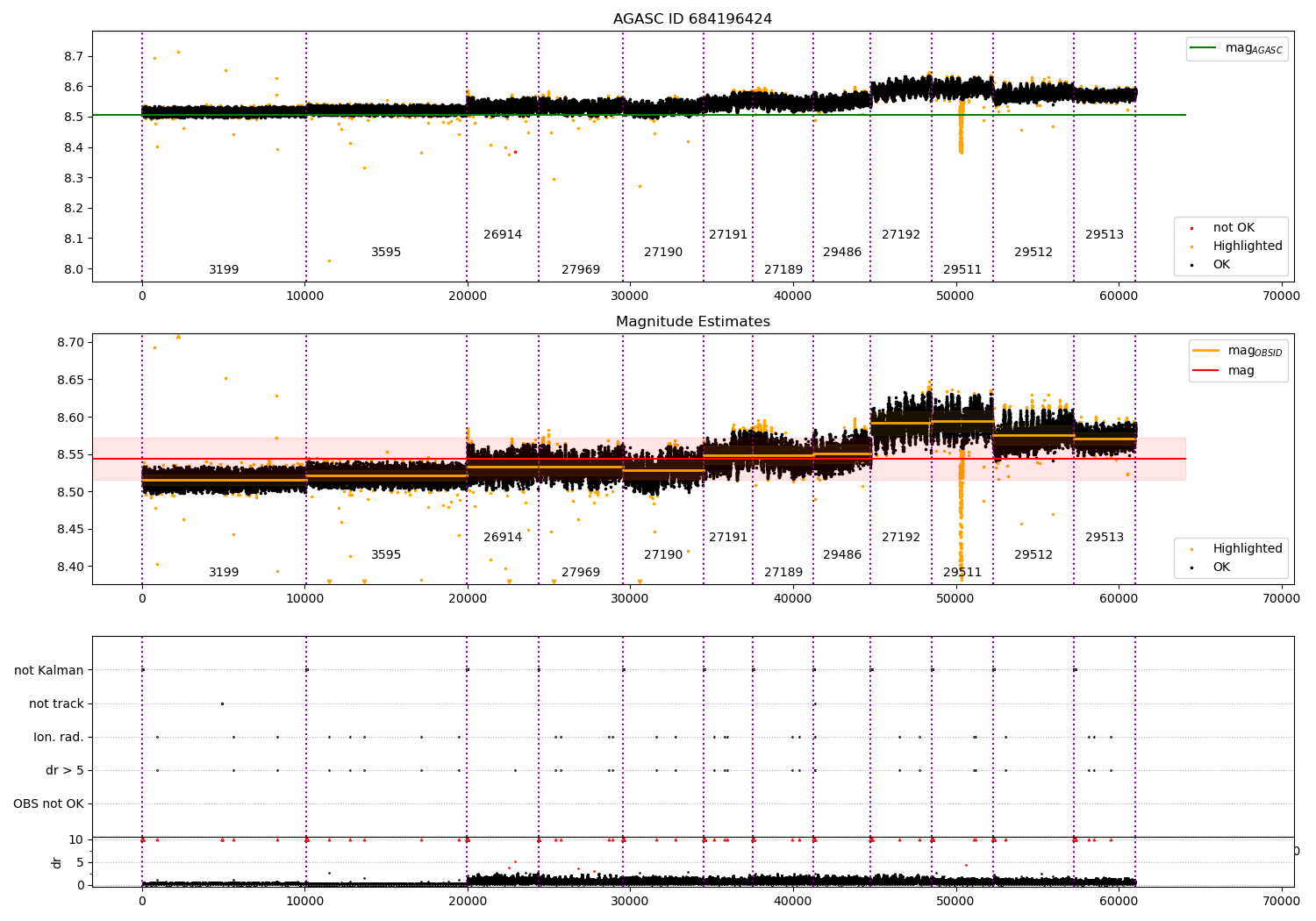Click obsid label 27190 in the top plot
Viewport: 1316px width, 921px height.
click(663, 253)
